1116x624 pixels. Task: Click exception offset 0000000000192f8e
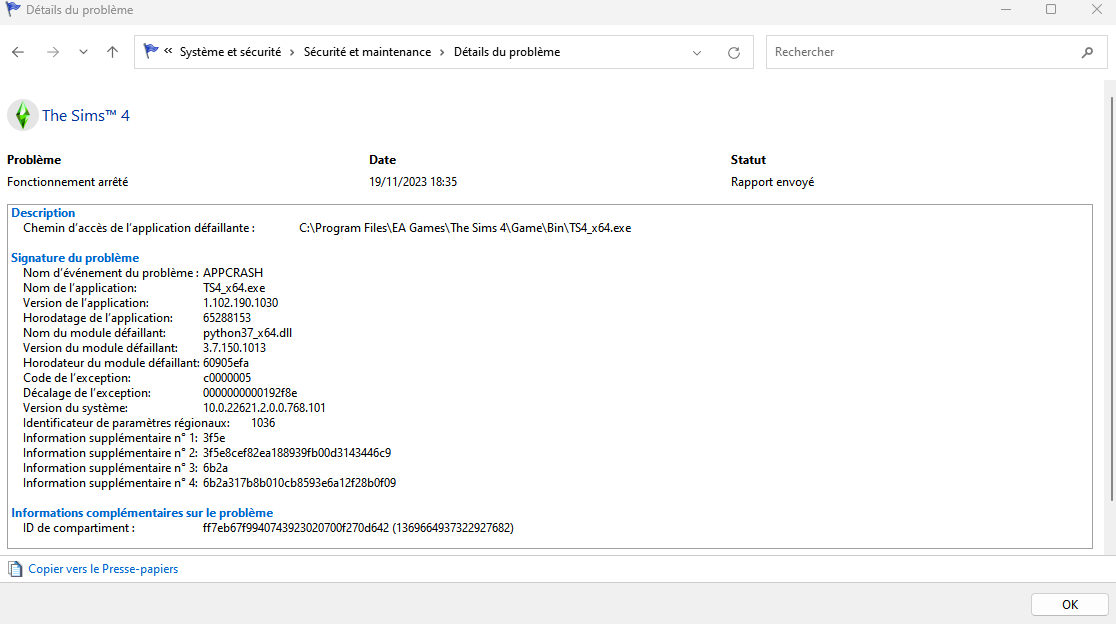(x=250, y=393)
